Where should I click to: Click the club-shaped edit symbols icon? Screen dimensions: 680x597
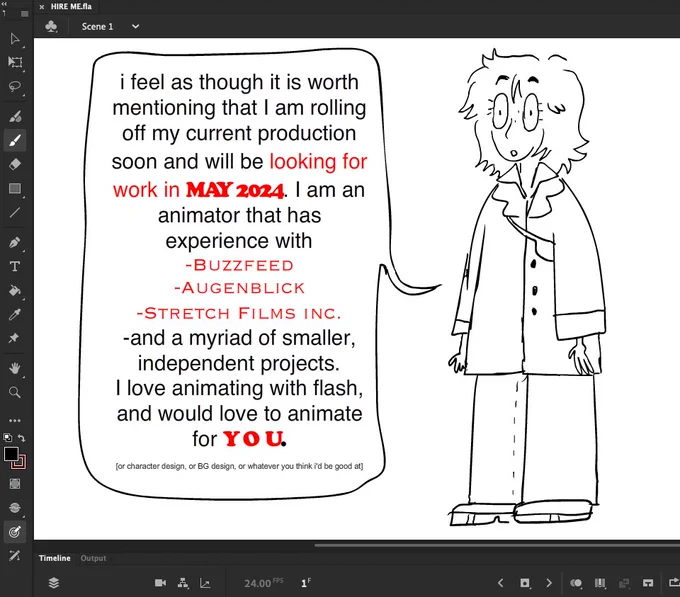(51, 26)
